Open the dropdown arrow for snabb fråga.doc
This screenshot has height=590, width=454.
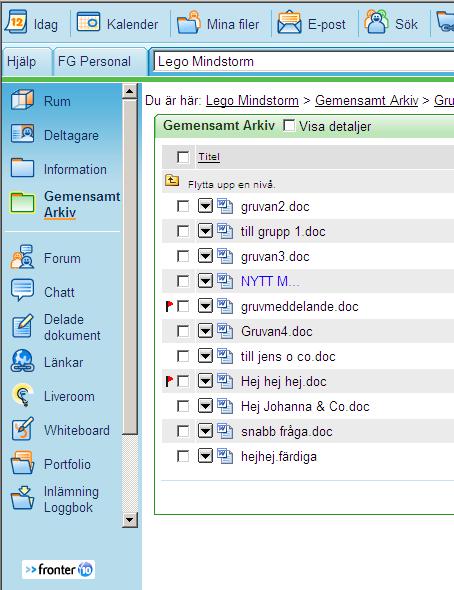coord(205,431)
